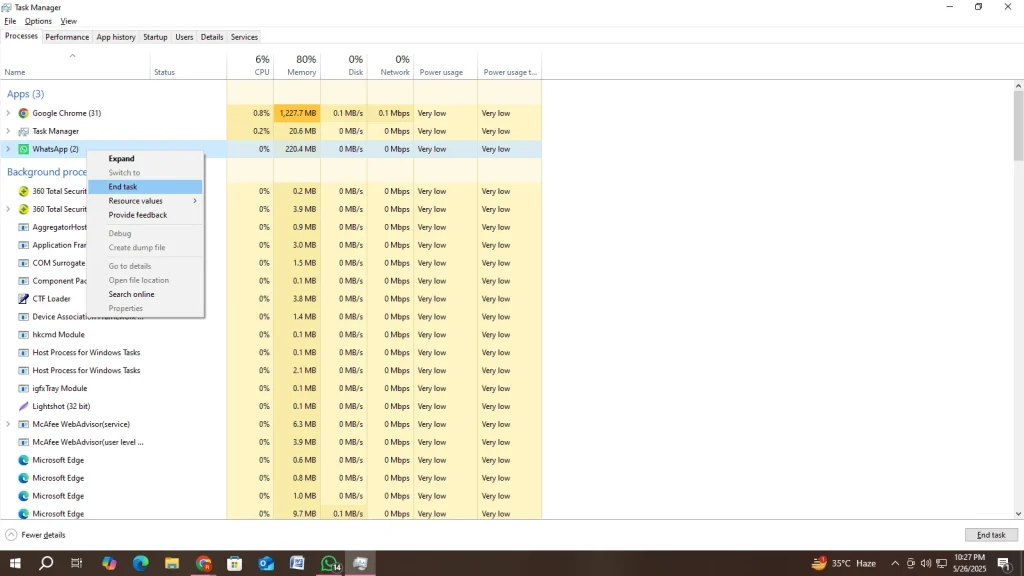
Task: Click the Task Manager process icon in Apps
Action: (24, 131)
